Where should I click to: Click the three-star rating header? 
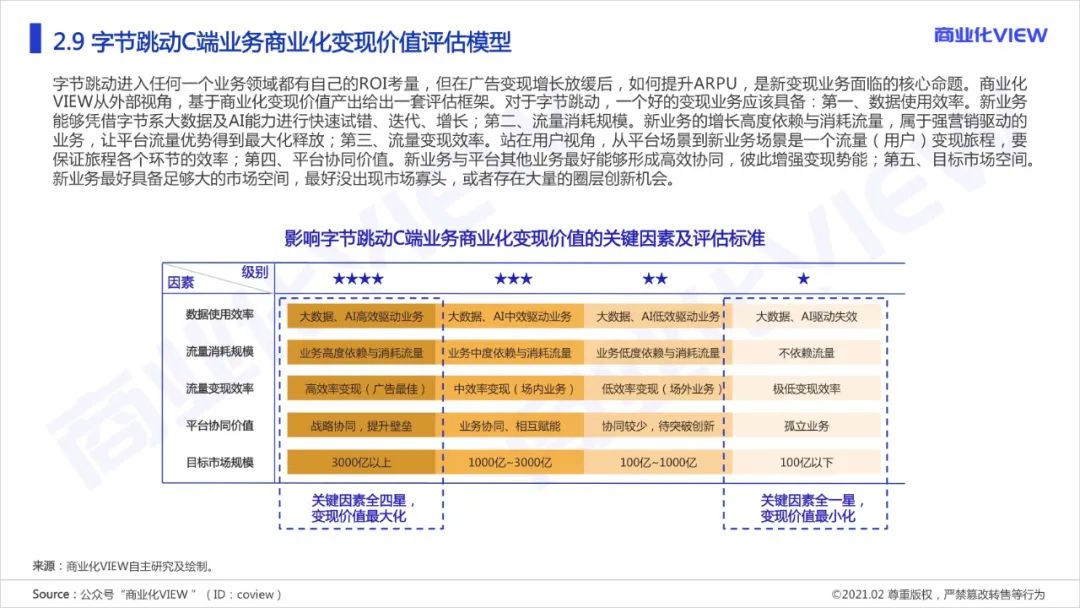pyautogui.click(x=513, y=279)
